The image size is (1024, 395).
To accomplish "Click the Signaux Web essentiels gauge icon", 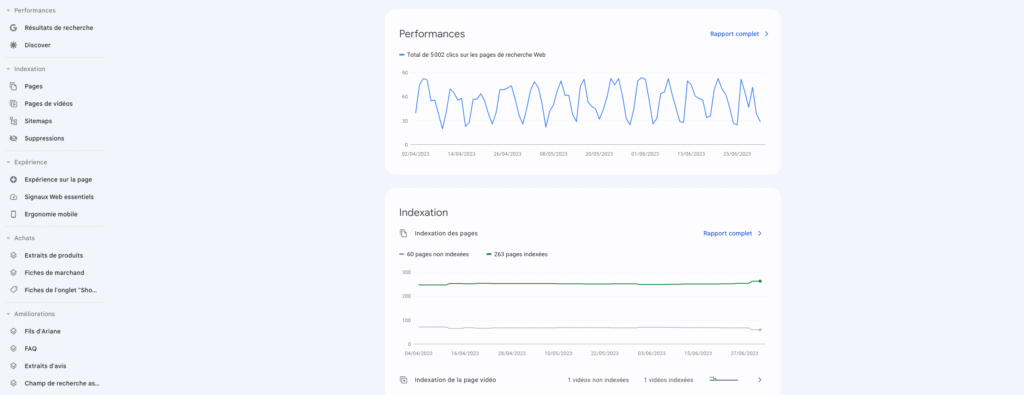I will (13, 197).
